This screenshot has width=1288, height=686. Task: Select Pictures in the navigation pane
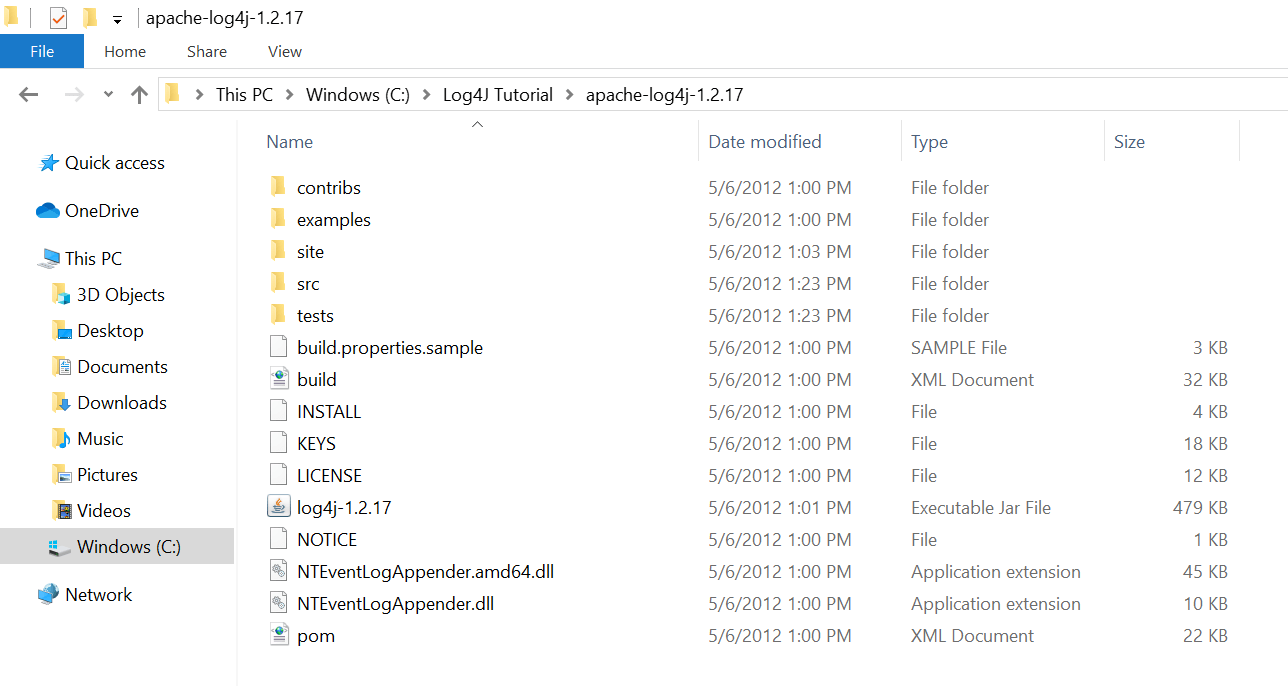pyautogui.click(x=107, y=475)
